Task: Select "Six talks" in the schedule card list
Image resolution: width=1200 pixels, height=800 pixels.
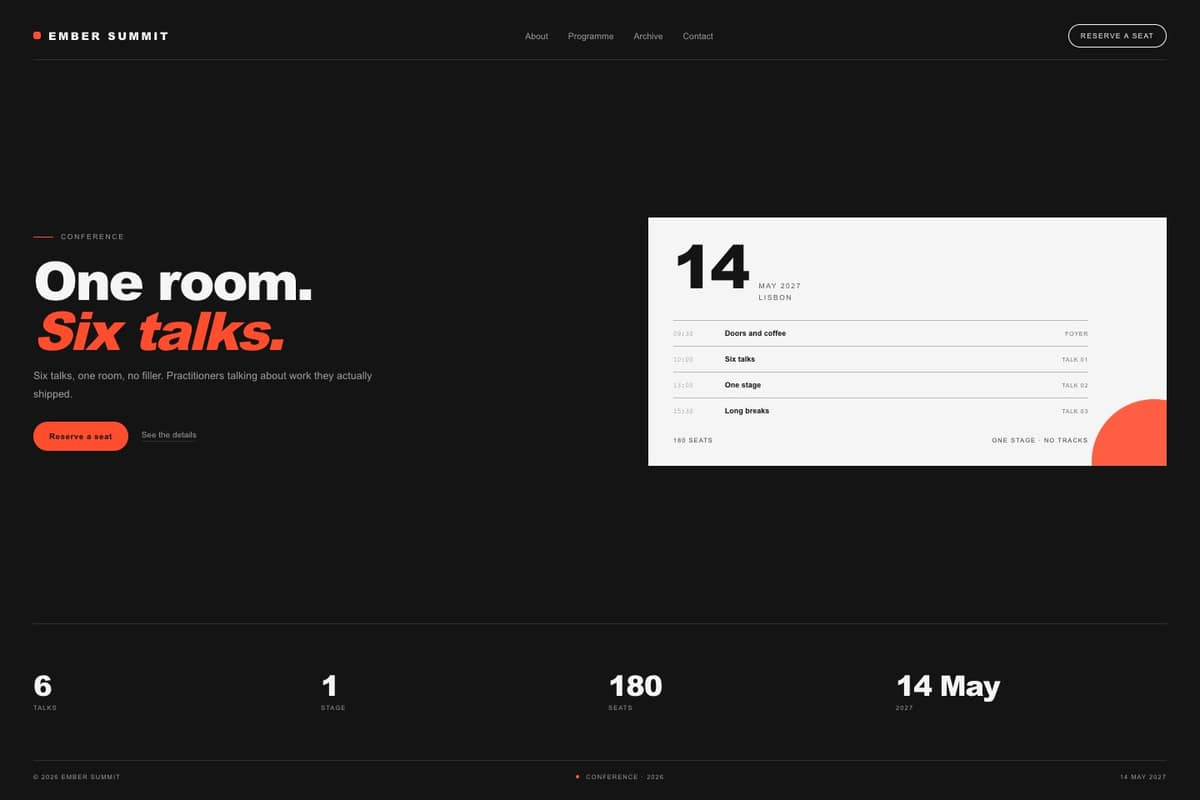Action: 740,359
